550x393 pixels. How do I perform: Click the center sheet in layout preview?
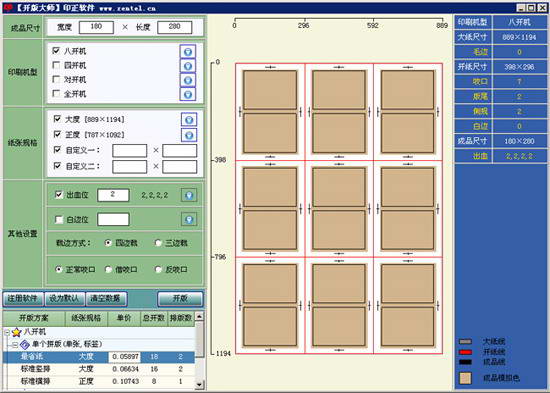(339, 209)
